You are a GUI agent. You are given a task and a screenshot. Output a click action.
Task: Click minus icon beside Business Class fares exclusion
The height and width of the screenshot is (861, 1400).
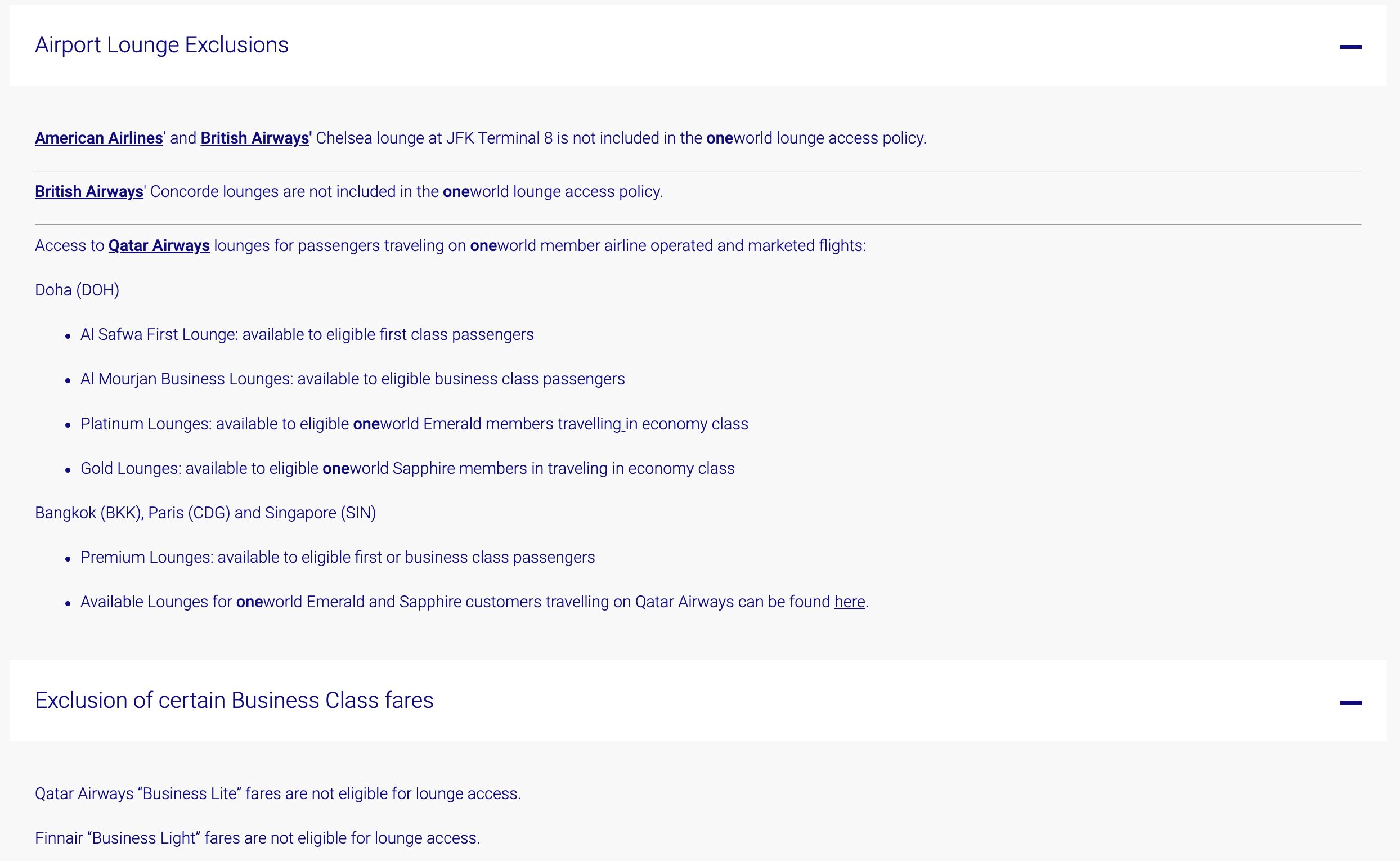[x=1350, y=702]
